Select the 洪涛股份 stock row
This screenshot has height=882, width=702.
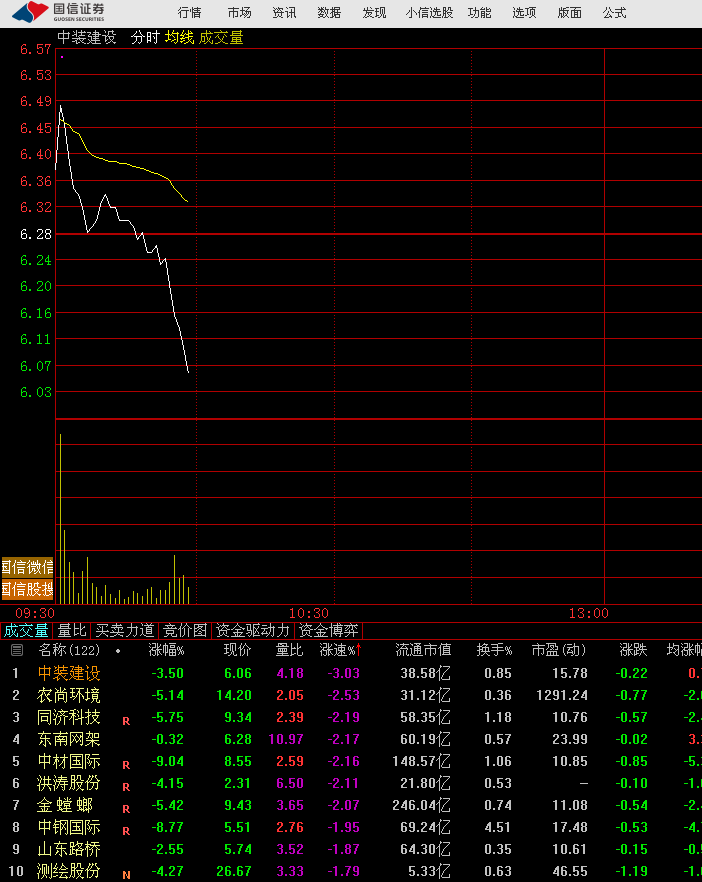coord(351,783)
